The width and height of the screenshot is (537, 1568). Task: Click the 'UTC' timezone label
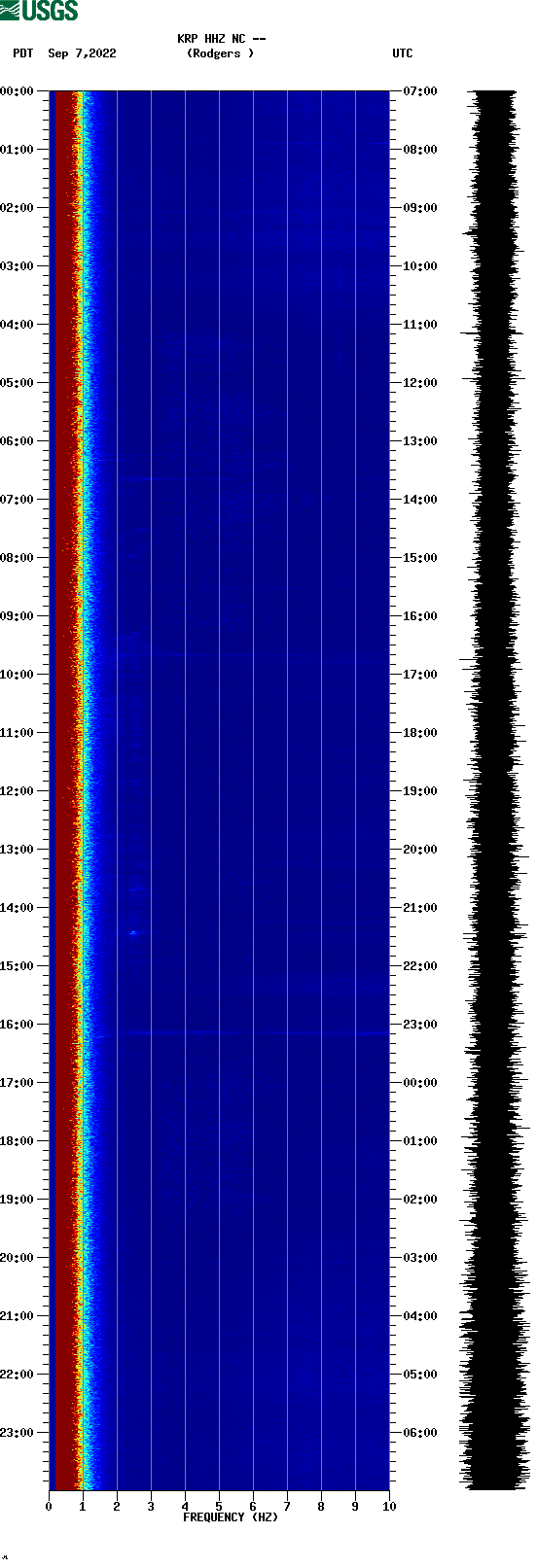pyautogui.click(x=403, y=53)
